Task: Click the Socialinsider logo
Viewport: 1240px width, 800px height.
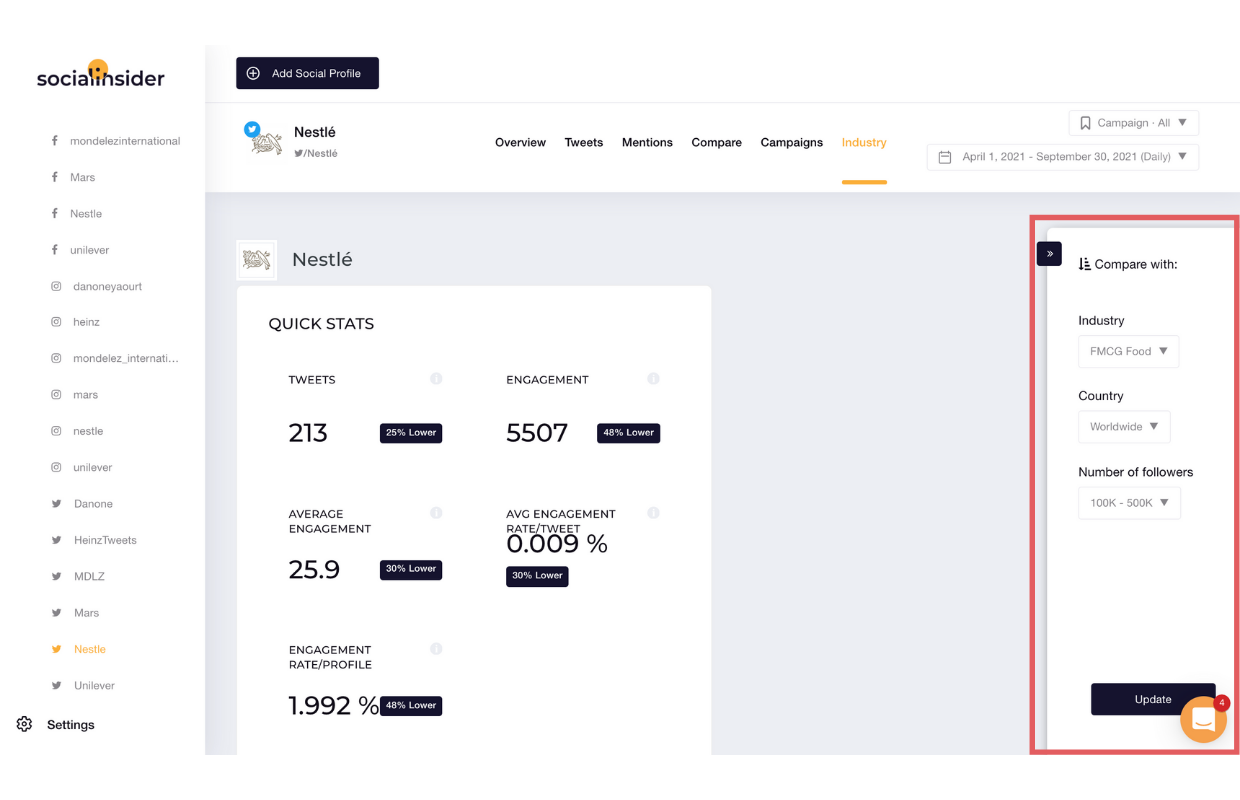Action: [x=100, y=75]
